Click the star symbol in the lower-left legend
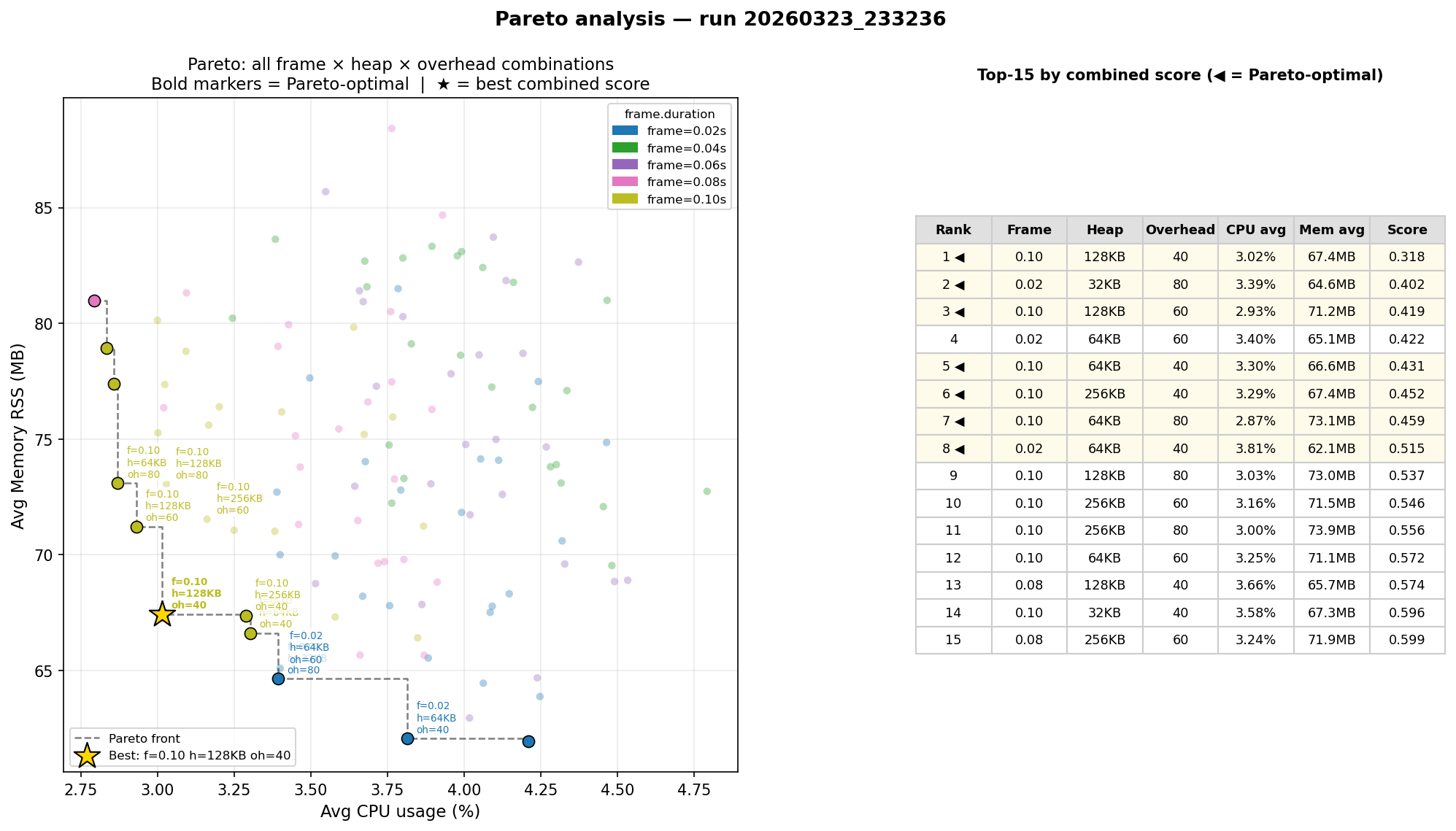 [x=86, y=757]
